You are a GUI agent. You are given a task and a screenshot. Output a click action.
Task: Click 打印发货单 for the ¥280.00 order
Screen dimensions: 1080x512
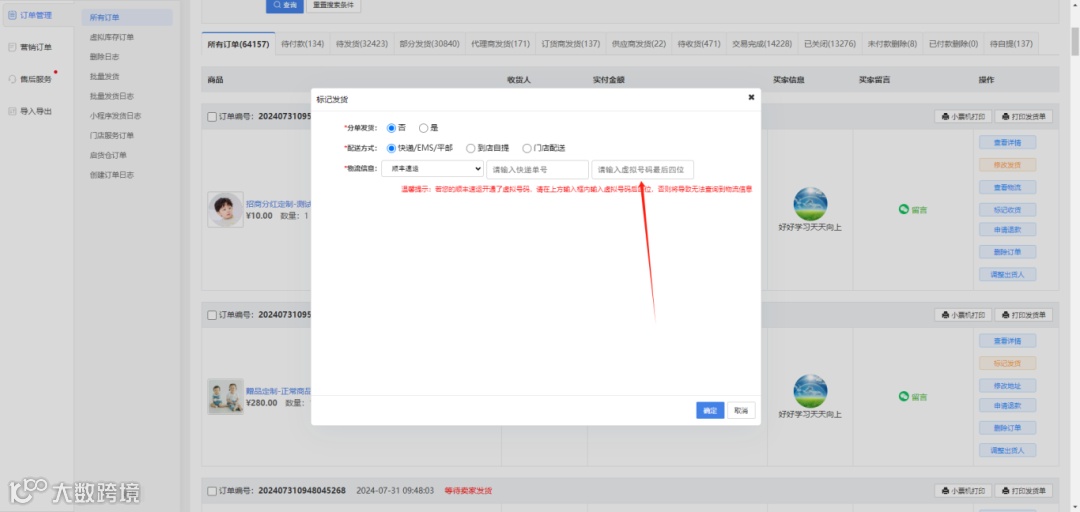click(x=1024, y=315)
